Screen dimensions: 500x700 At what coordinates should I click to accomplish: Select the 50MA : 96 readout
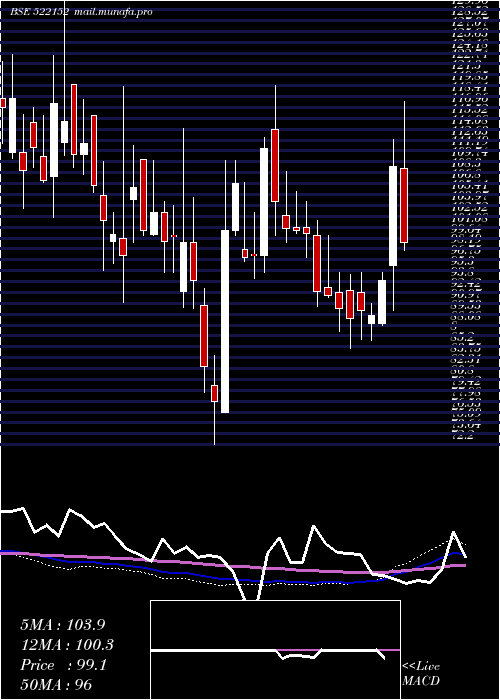pyautogui.click(x=56, y=685)
